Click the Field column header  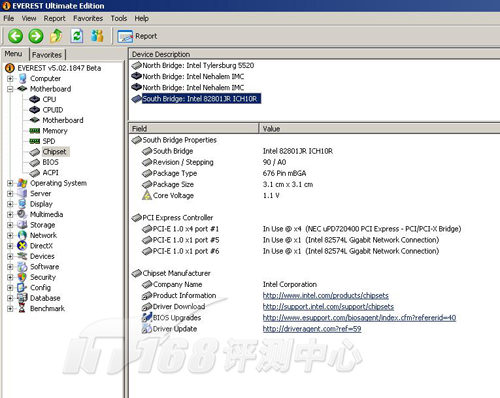tap(194, 129)
